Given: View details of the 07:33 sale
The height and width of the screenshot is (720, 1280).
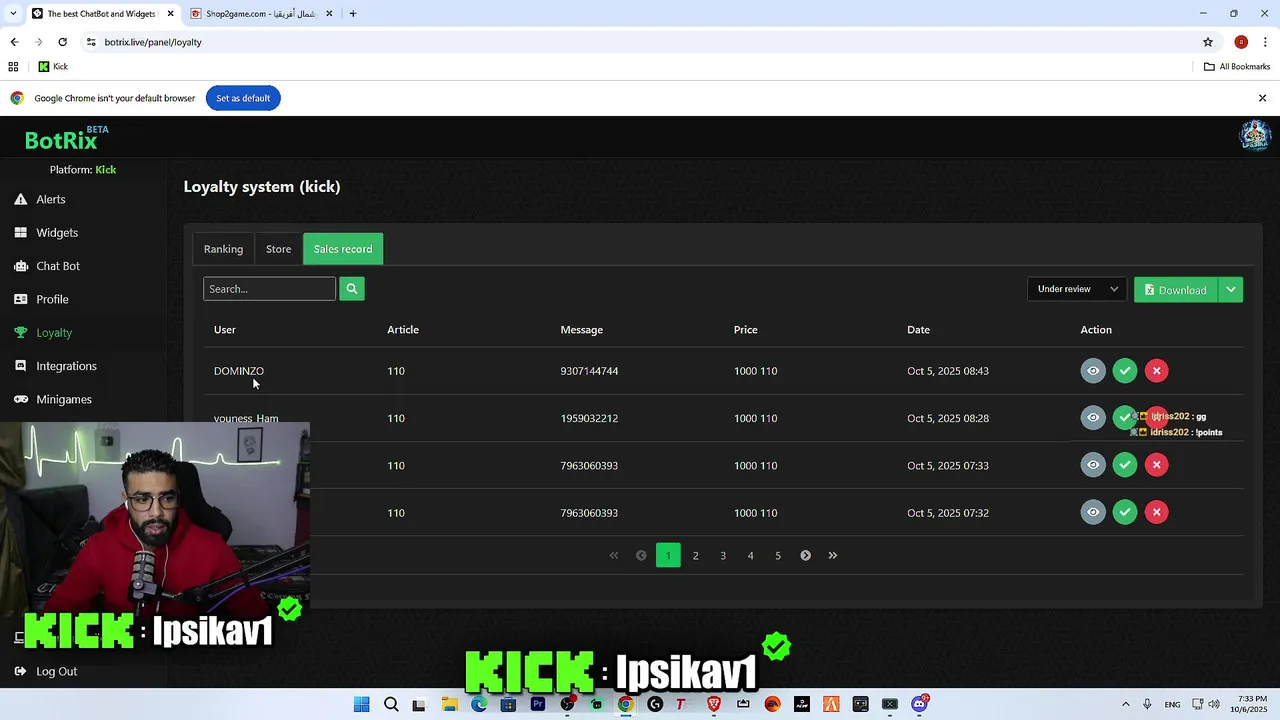Looking at the screenshot, I should pyautogui.click(x=1093, y=464).
